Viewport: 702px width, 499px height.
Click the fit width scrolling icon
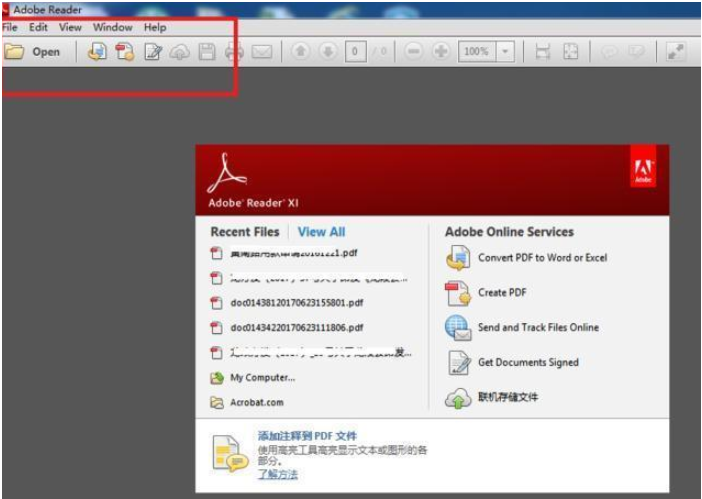tap(543, 52)
